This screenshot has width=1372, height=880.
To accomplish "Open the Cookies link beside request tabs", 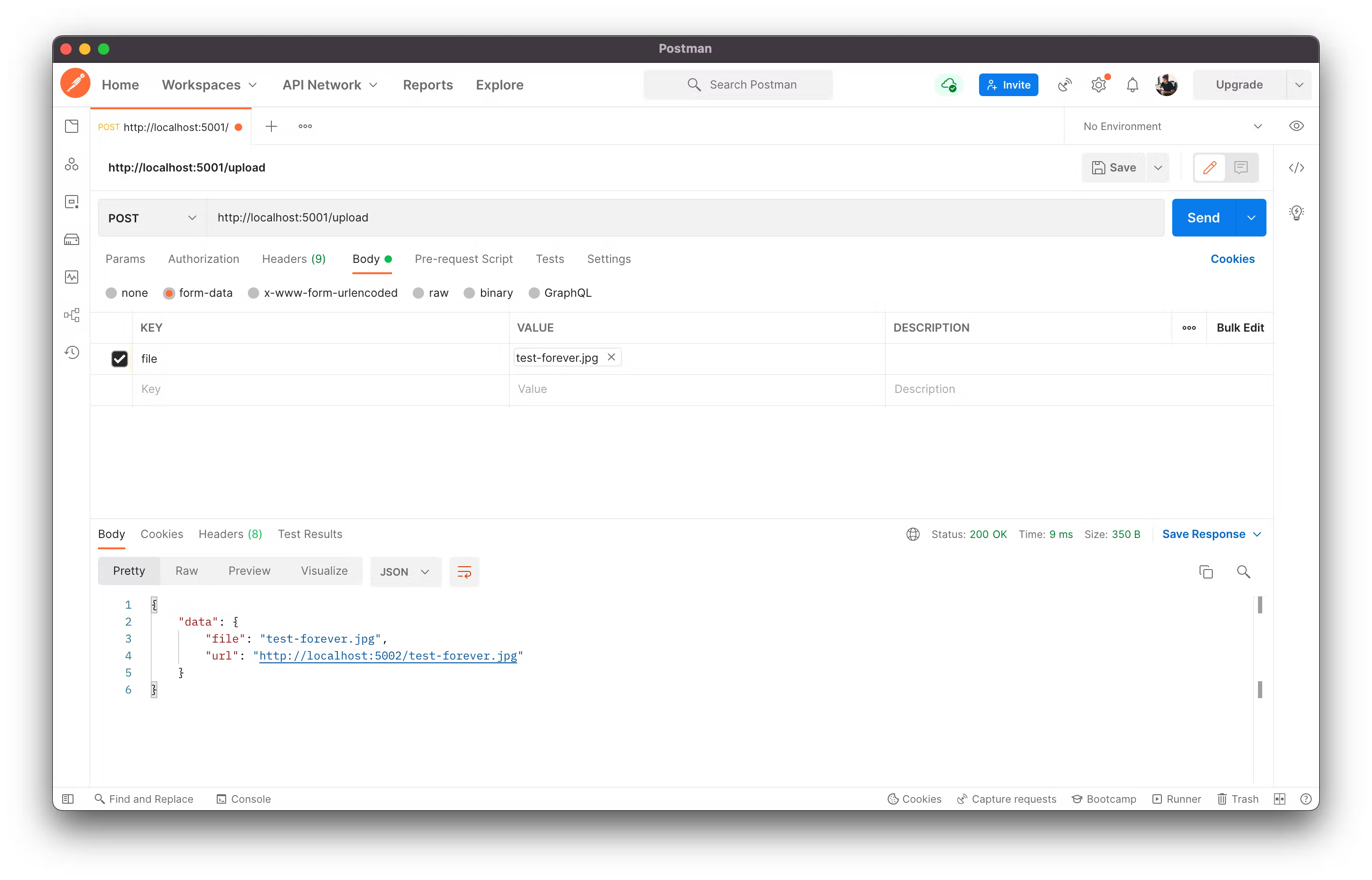I will [x=1233, y=259].
